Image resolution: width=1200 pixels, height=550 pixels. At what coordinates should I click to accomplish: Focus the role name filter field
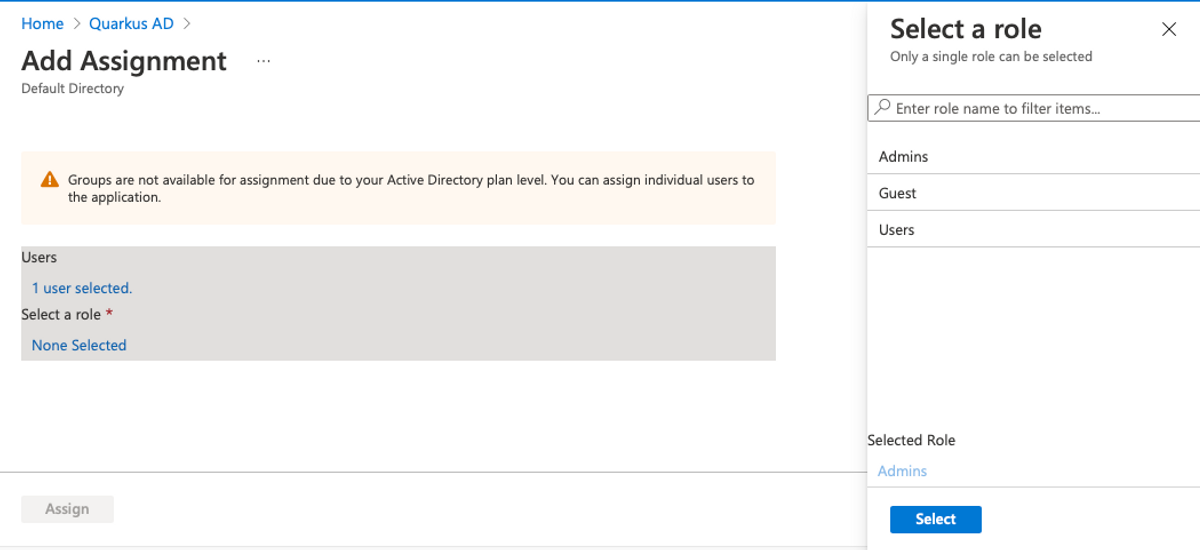1040,108
